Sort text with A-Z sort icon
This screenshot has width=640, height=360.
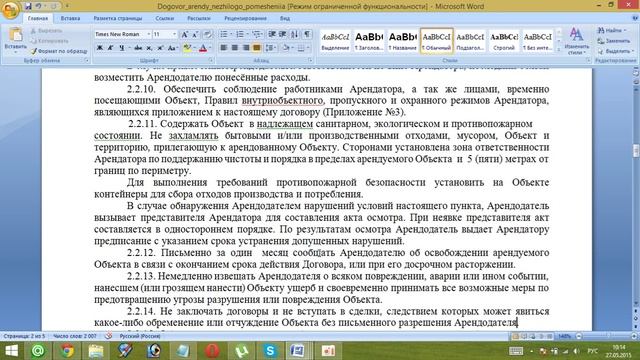coord(294,34)
